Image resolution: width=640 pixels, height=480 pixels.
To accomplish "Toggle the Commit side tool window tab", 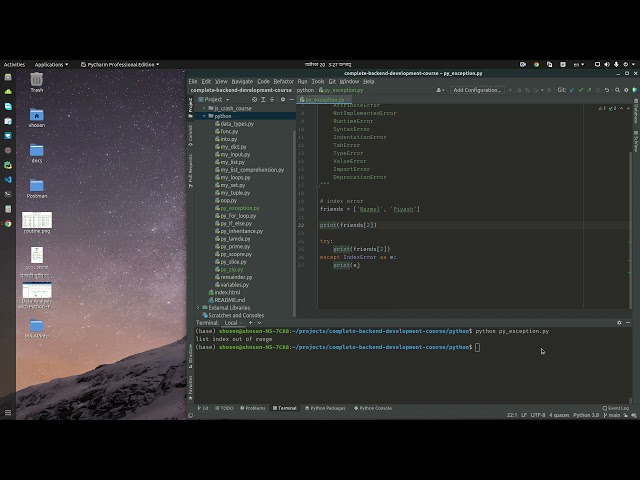I will click(x=190, y=136).
